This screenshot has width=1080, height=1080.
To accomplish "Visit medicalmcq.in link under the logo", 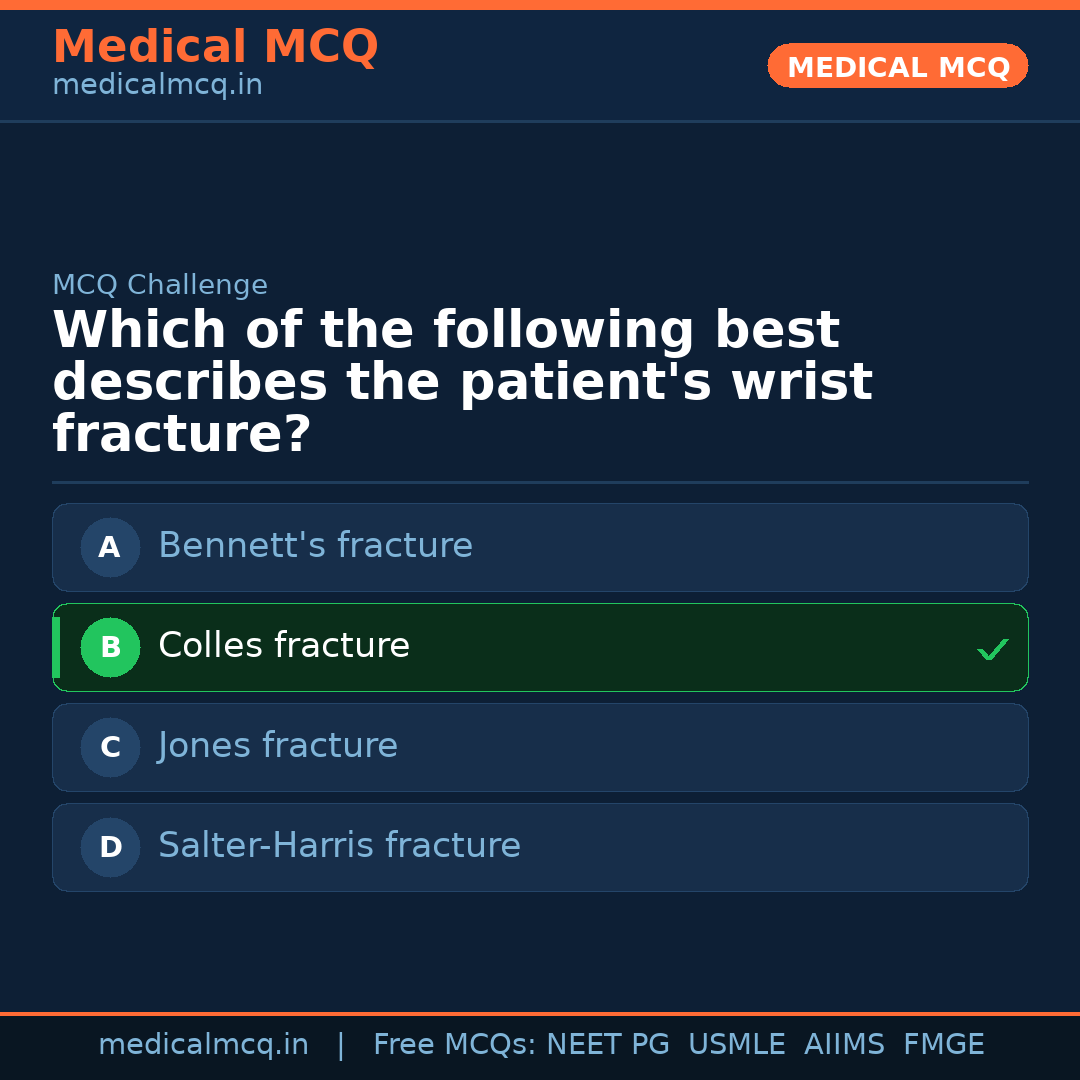I will pos(156,85).
